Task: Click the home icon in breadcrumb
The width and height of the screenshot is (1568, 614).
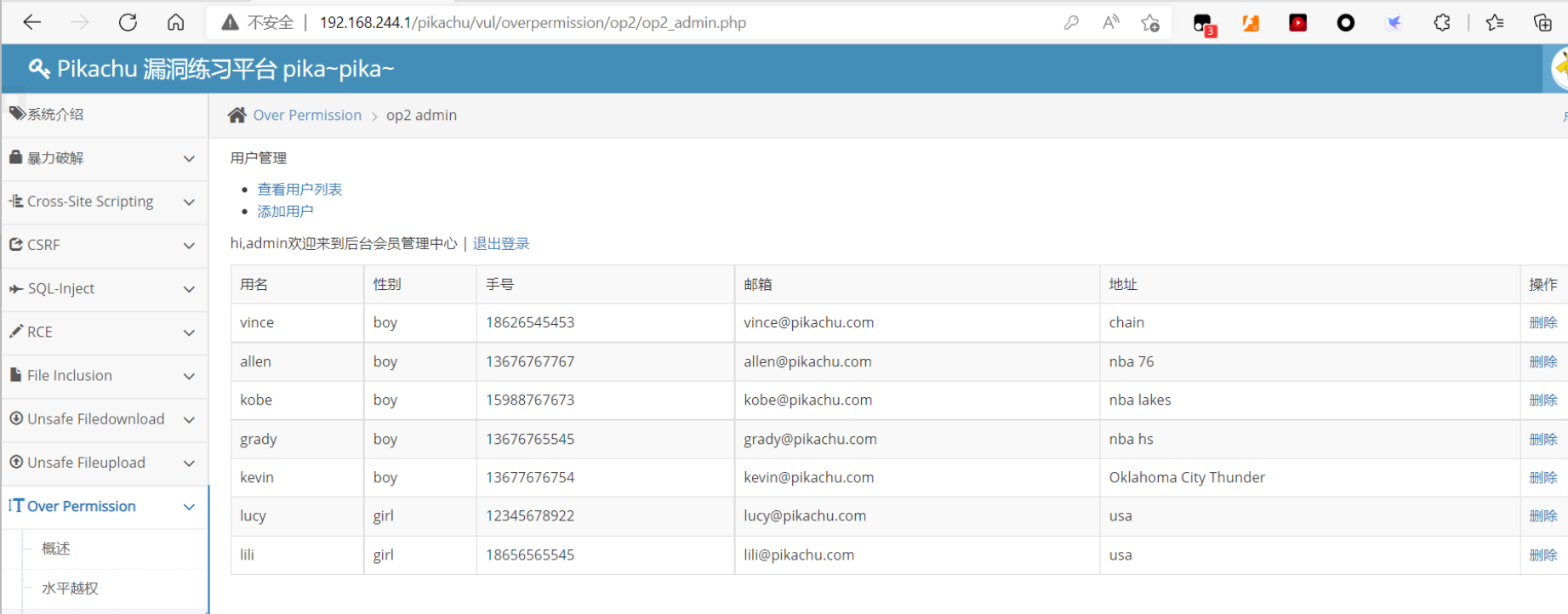Action: pos(237,116)
